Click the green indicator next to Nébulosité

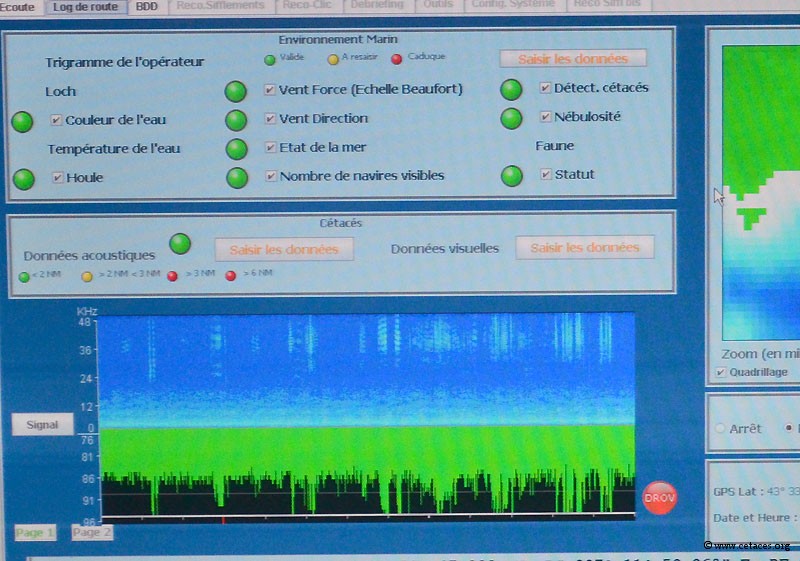[x=511, y=118]
